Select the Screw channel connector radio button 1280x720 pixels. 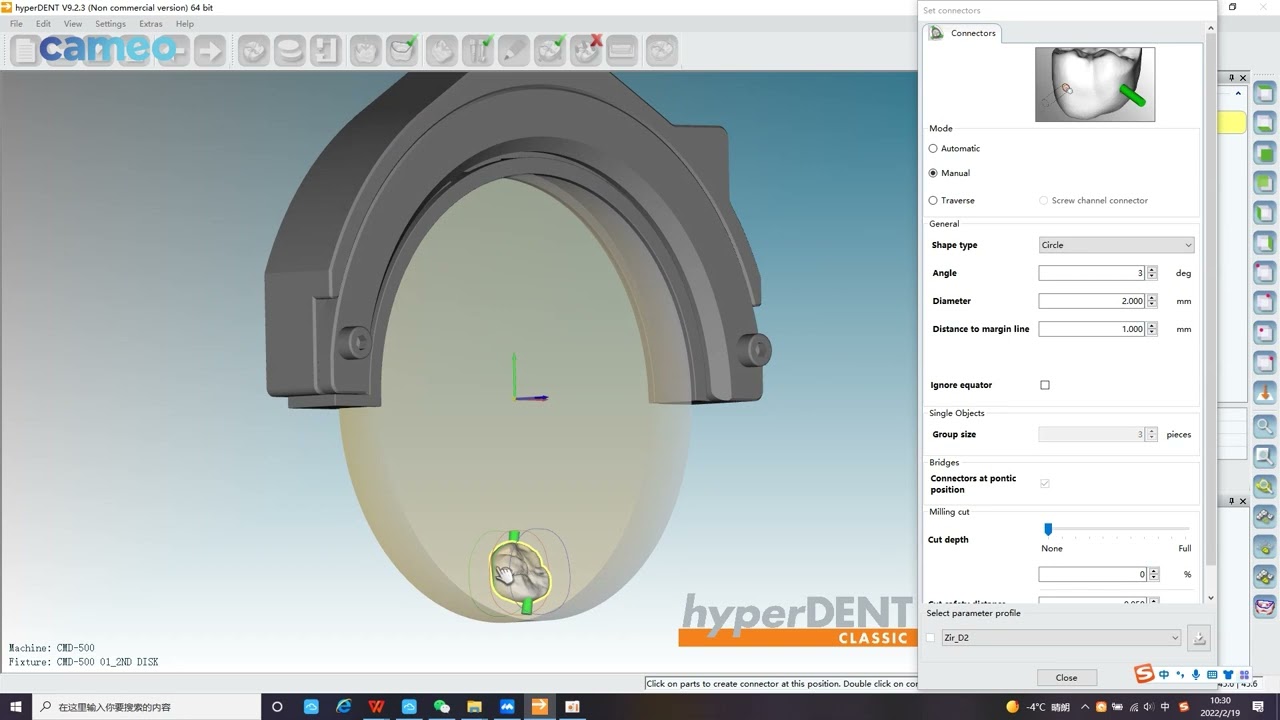tap(1043, 200)
